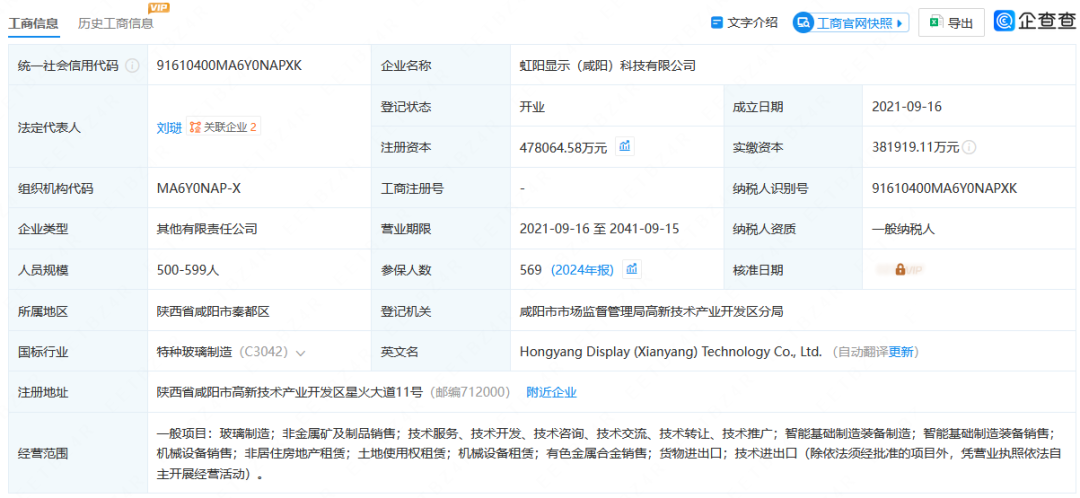Click the 导出 Excel export button
Viewport: 1080px width, 498px height.
[x=951, y=23]
